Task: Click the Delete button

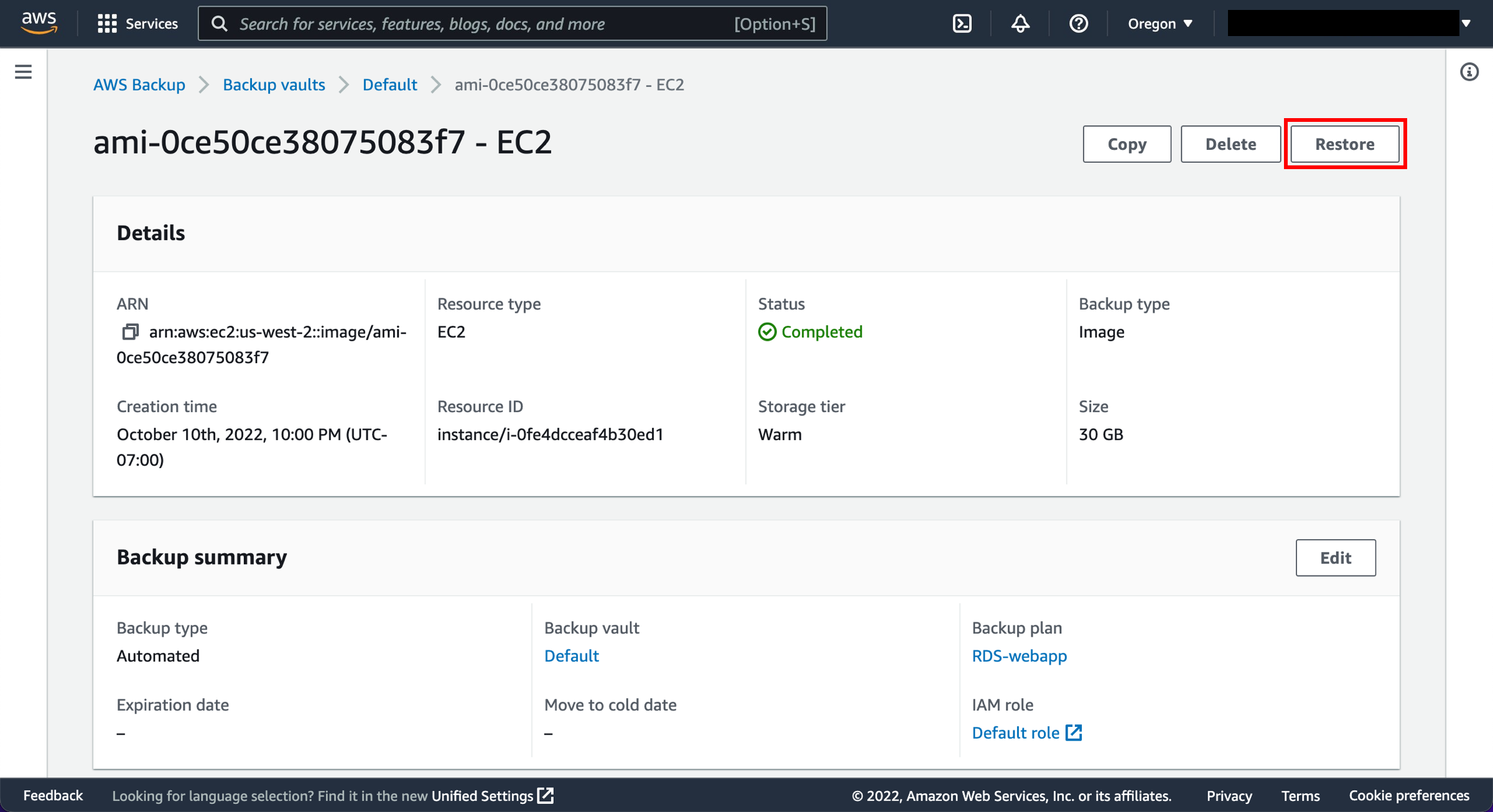Action: coord(1230,144)
